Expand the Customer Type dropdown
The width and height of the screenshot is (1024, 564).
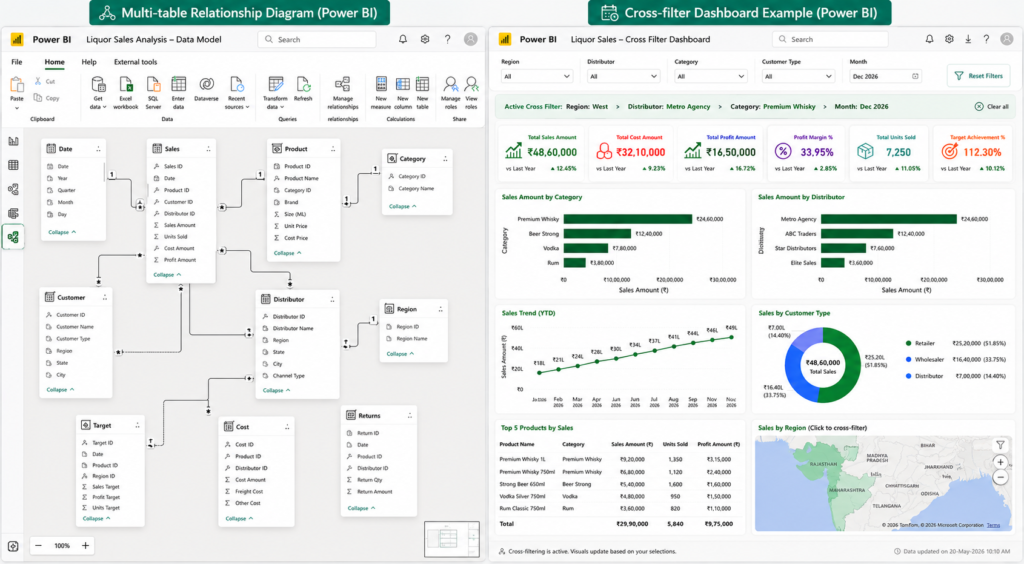798,76
